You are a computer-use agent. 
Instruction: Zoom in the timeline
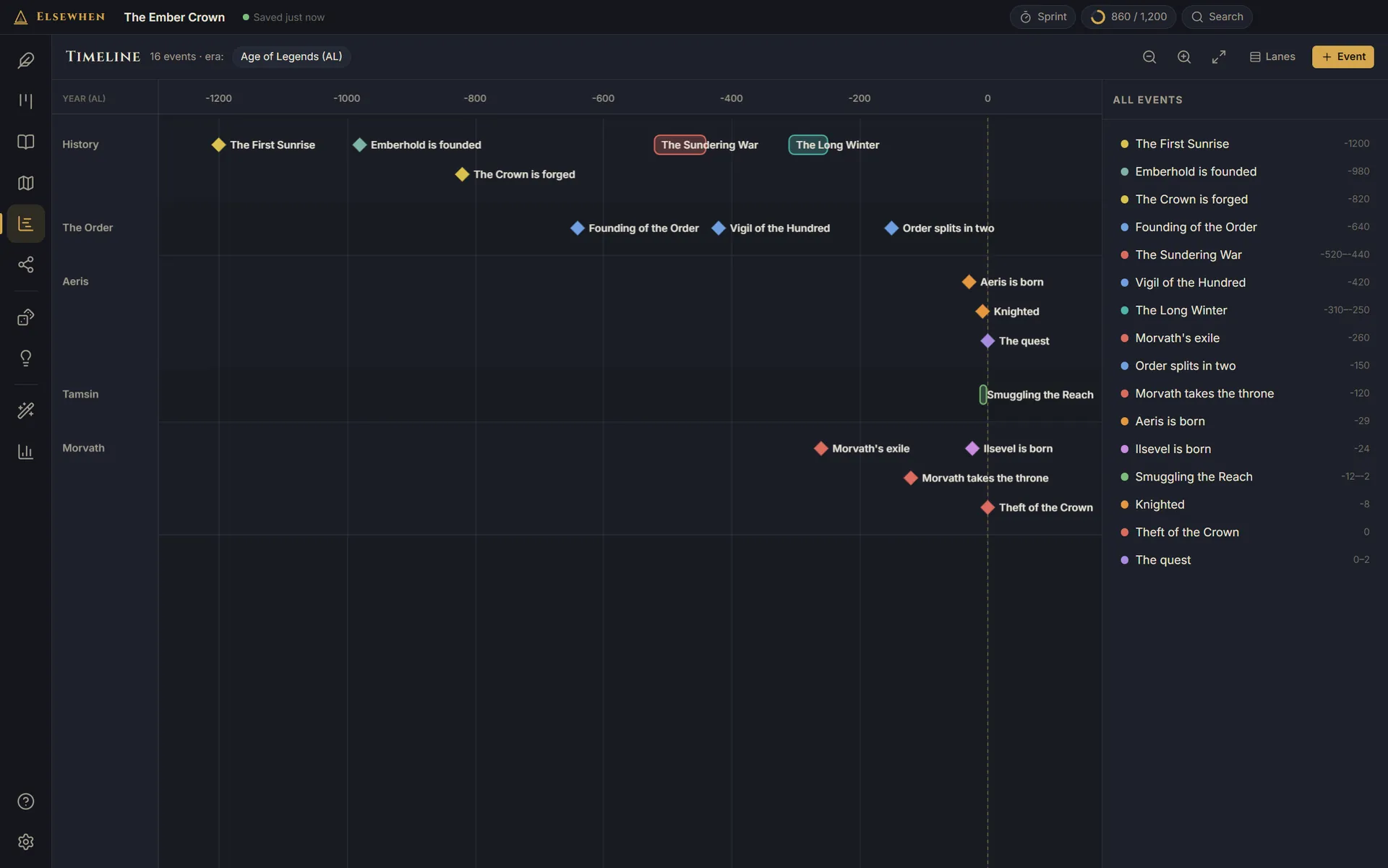coord(1184,56)
